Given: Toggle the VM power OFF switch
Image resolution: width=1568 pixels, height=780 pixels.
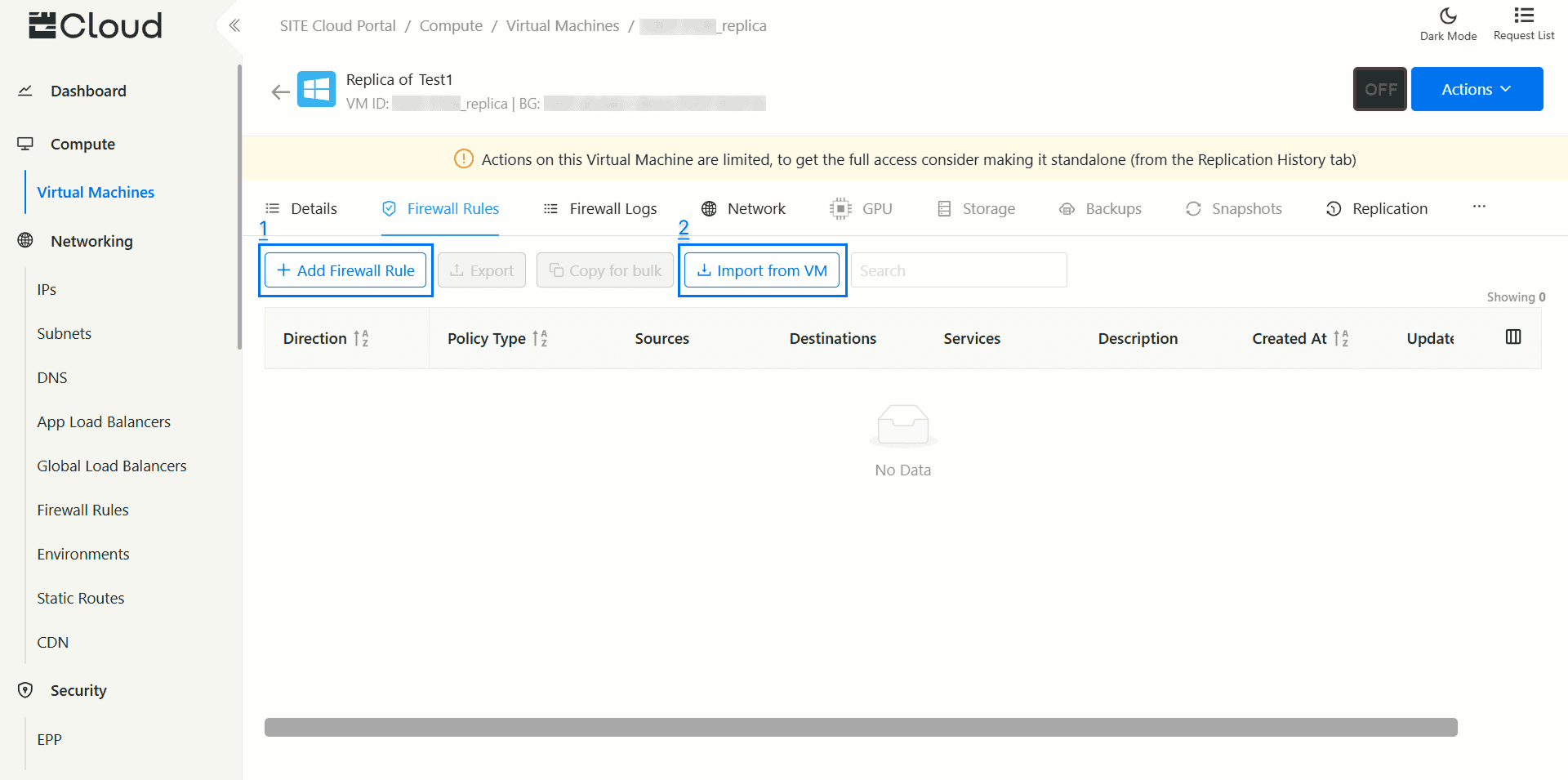Looking at the screenshot, I should [1379, 89].
